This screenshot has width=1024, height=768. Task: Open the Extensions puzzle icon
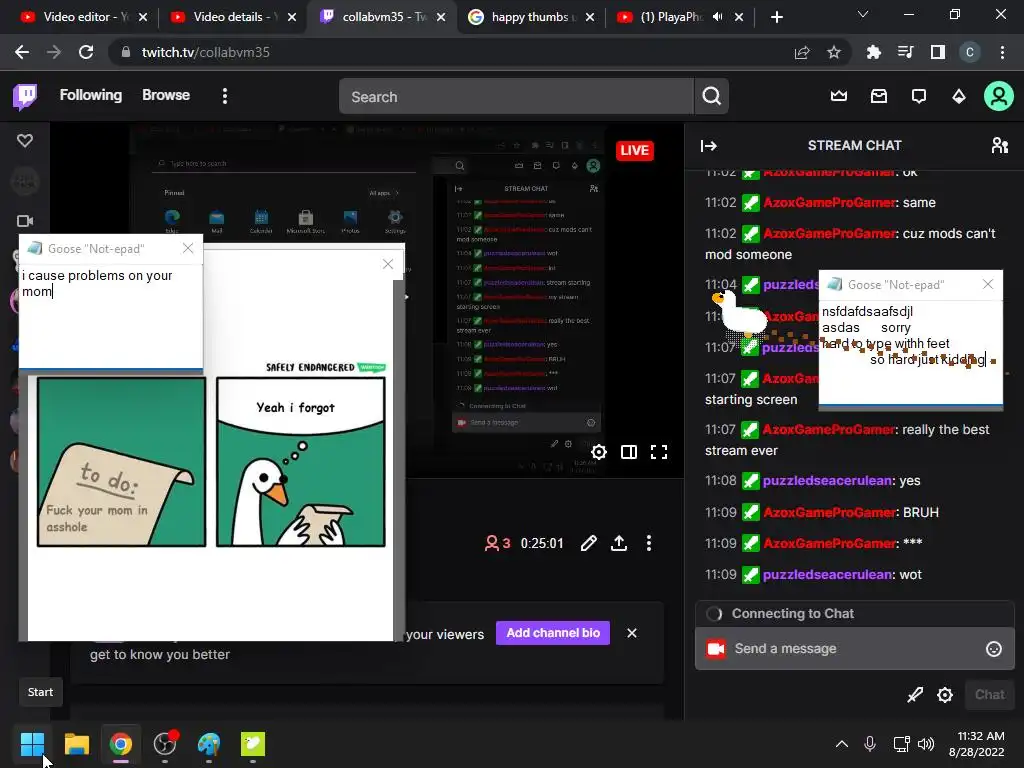pyautogui.click(x=873, y=52)
